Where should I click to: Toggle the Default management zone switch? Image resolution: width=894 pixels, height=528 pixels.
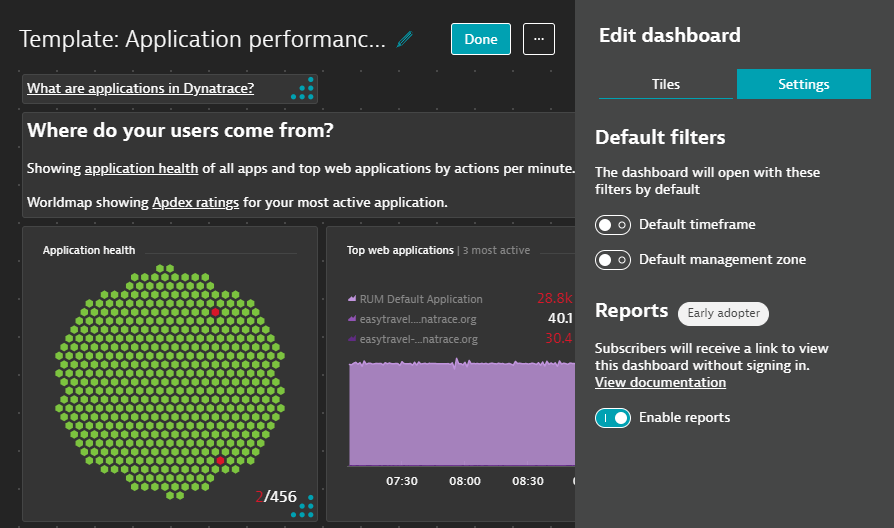coord(613,260)
